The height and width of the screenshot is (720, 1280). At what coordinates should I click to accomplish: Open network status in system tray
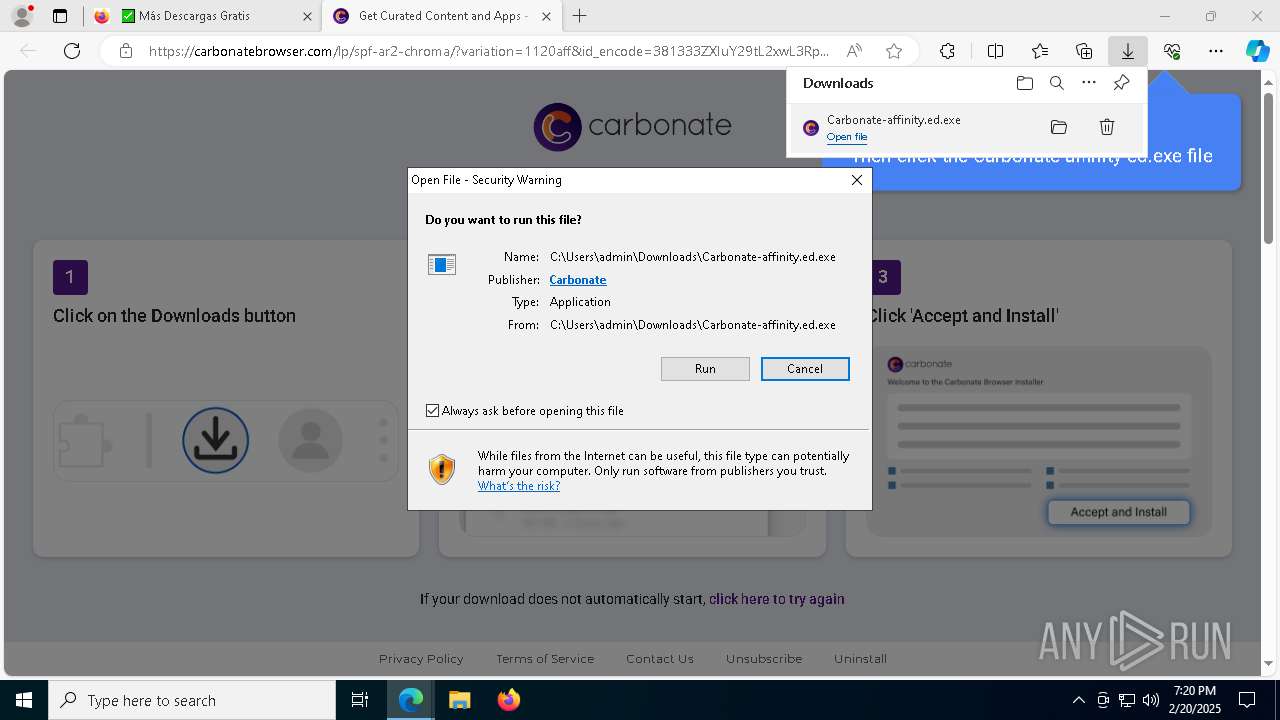pyautogui.click(x=1127, y=700)
